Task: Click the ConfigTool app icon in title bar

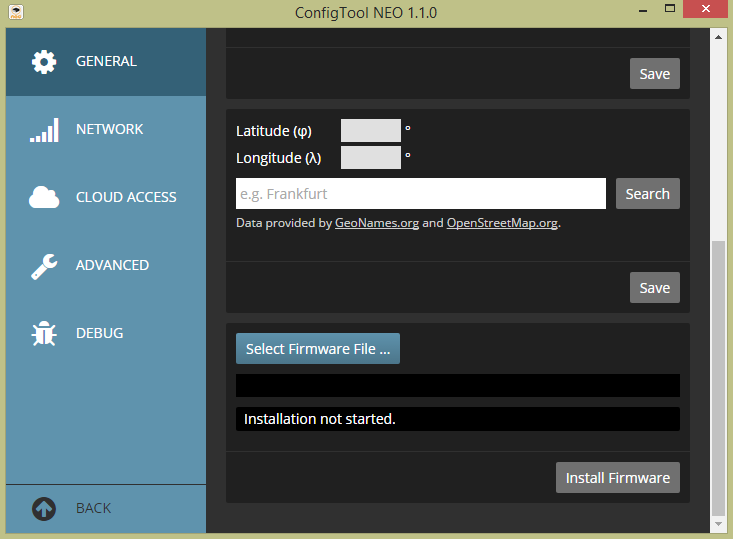Action: click(x=12, y=13)
